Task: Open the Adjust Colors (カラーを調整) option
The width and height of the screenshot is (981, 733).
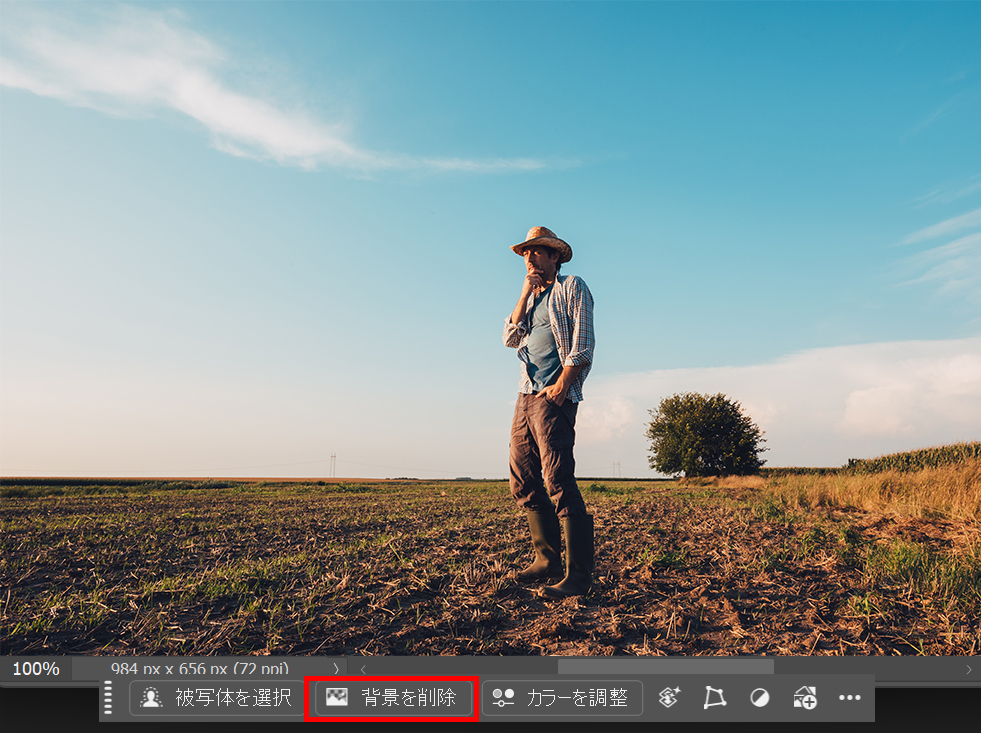Action: pos(562,698)
